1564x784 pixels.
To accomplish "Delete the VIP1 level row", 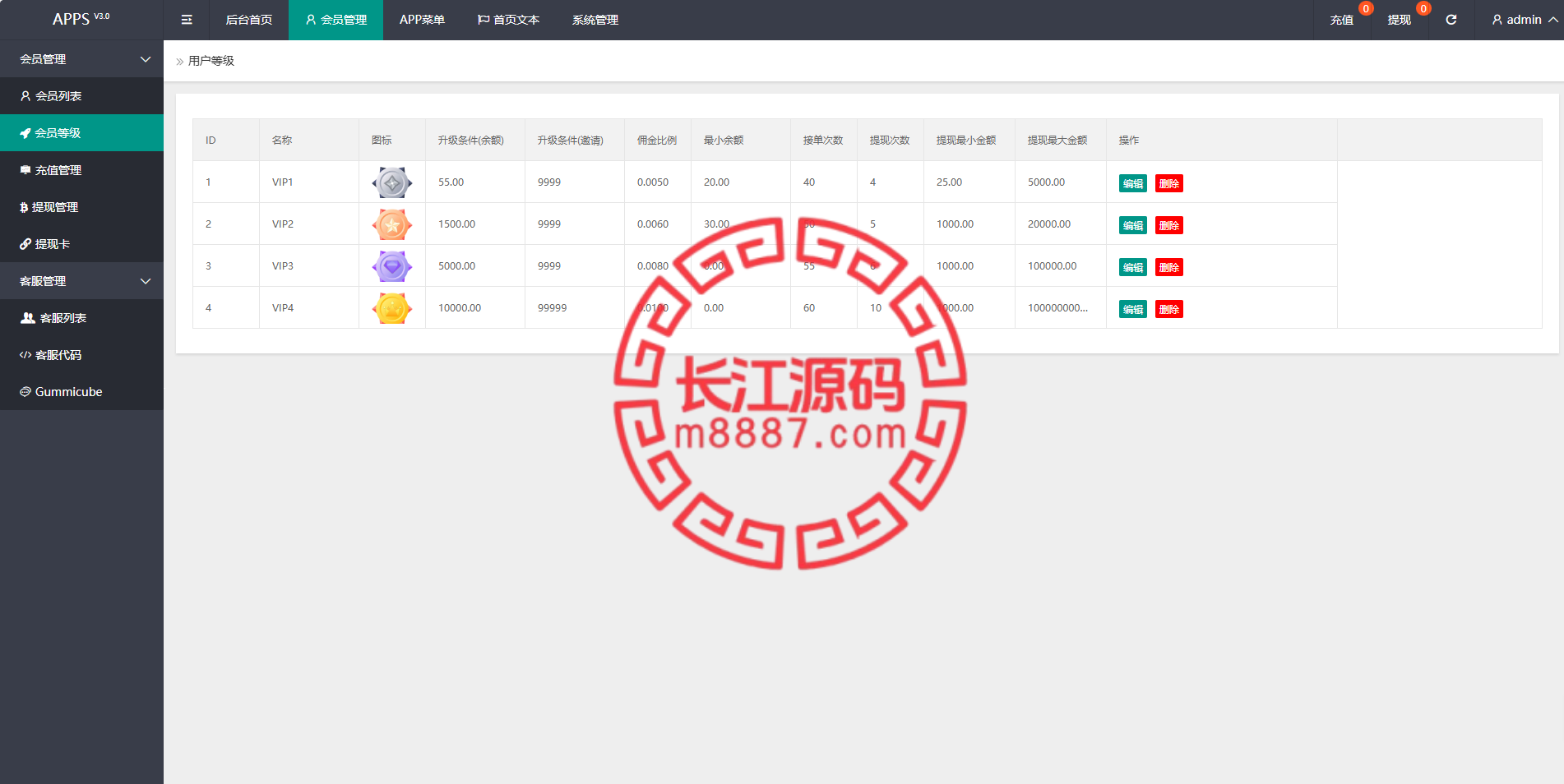I will click(x=1169, y=183).
